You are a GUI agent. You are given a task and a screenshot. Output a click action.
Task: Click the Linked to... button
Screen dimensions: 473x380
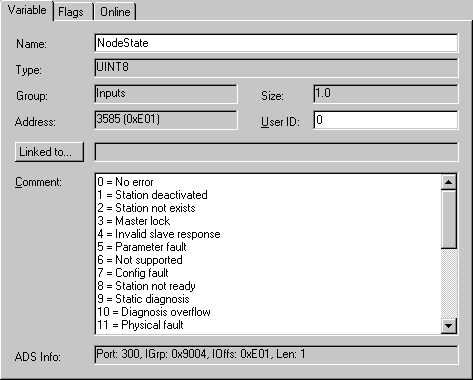click(49, 152)
